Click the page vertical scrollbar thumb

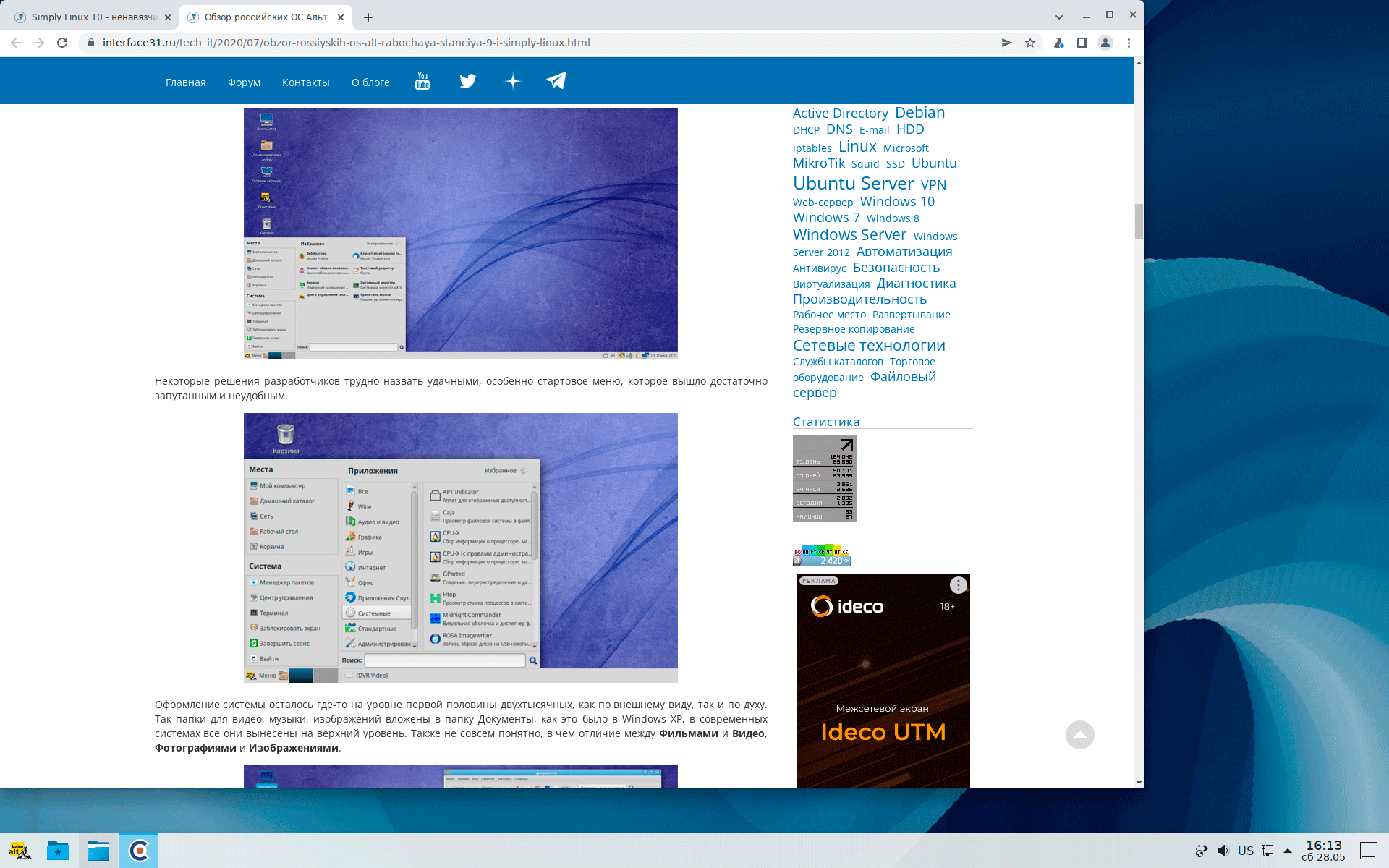click(x=1139, y=221)
